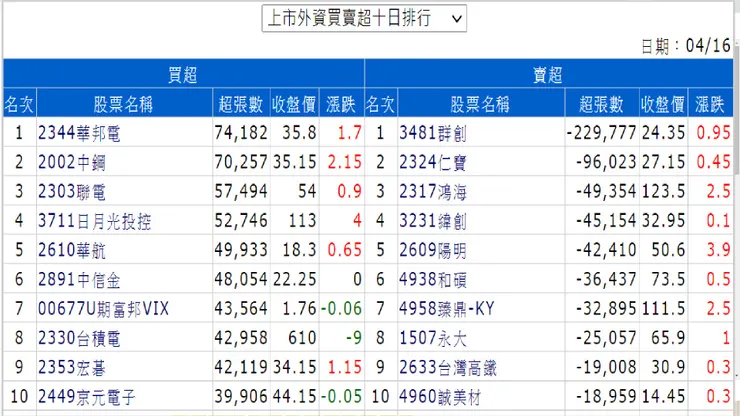Select stock 2303聯電
Viewport: 740px width, 416px height.
71,192
